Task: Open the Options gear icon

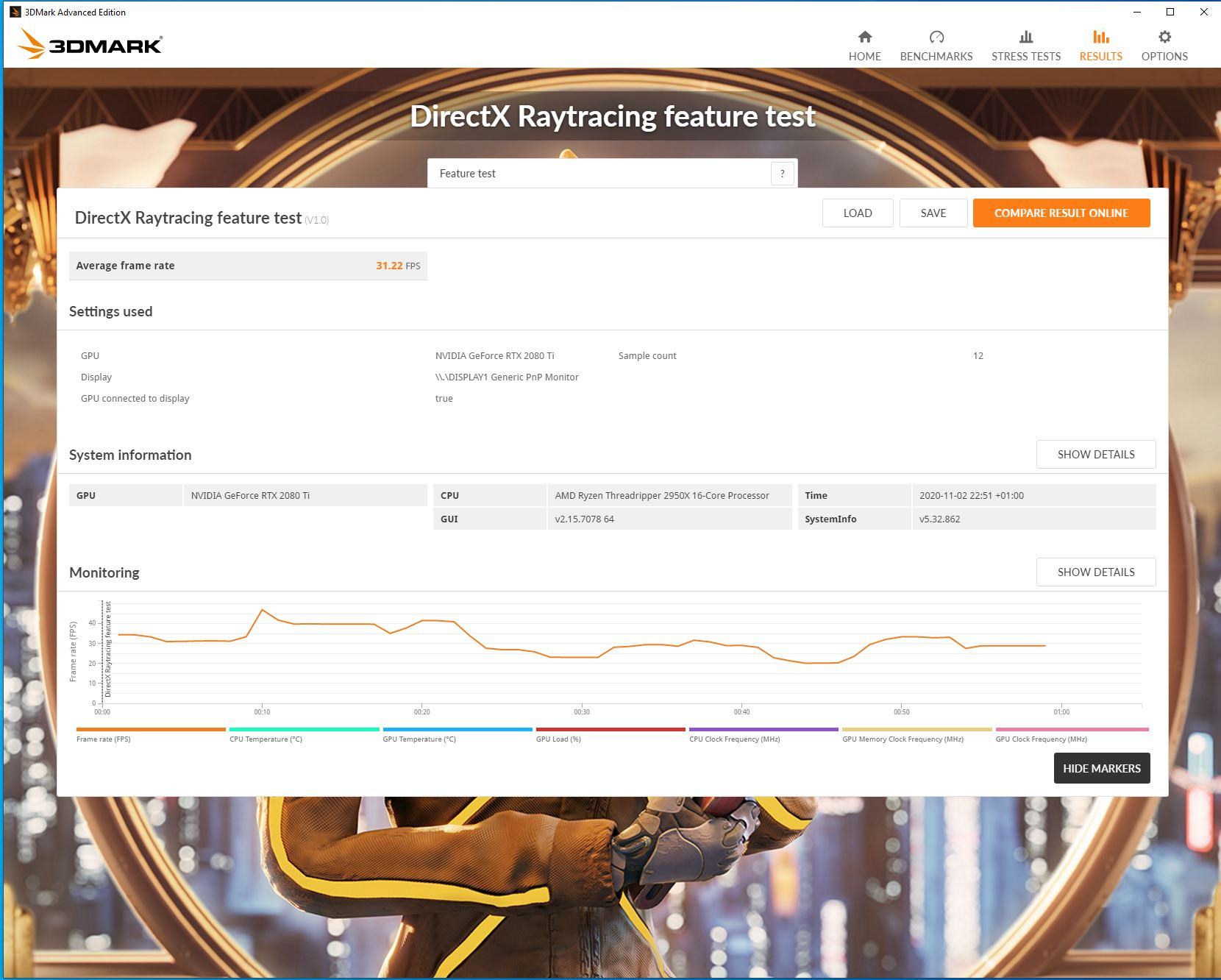Action: click(x=1164, y=37)
